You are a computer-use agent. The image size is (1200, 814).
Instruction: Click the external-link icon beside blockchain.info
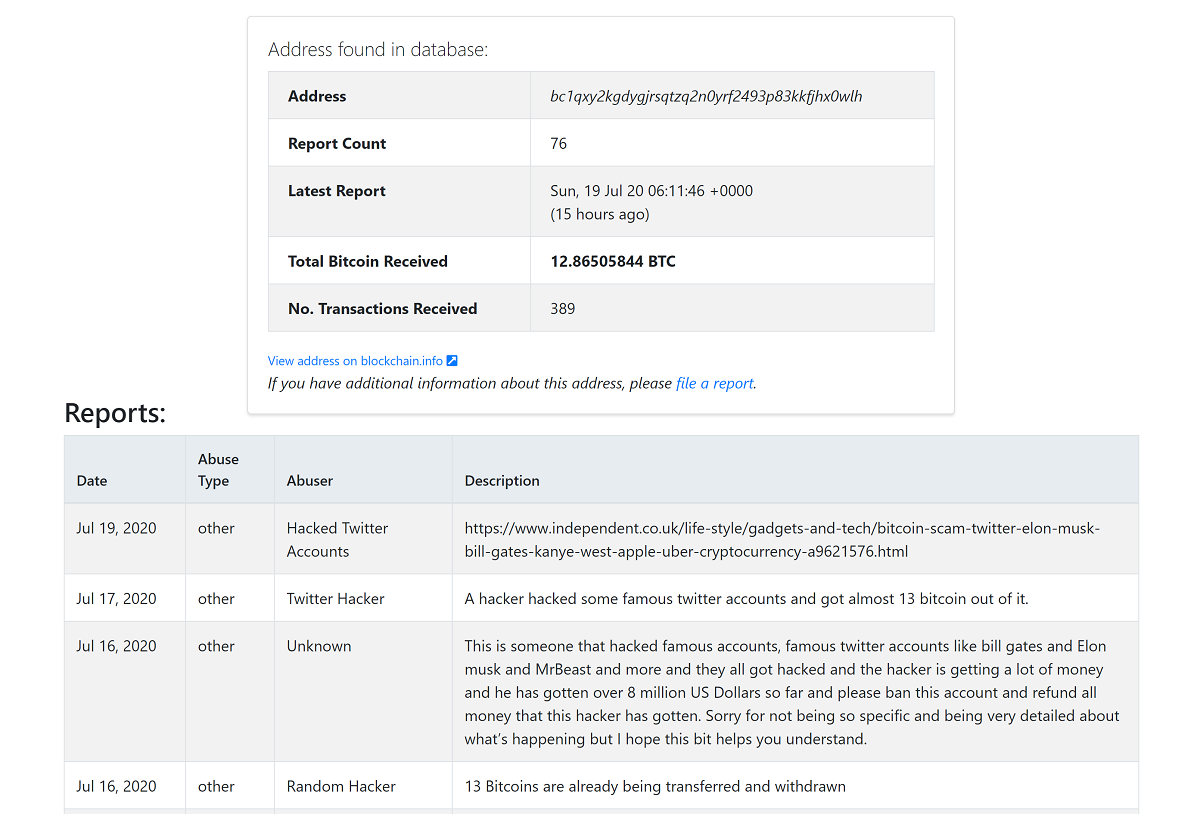pos(452,361)
